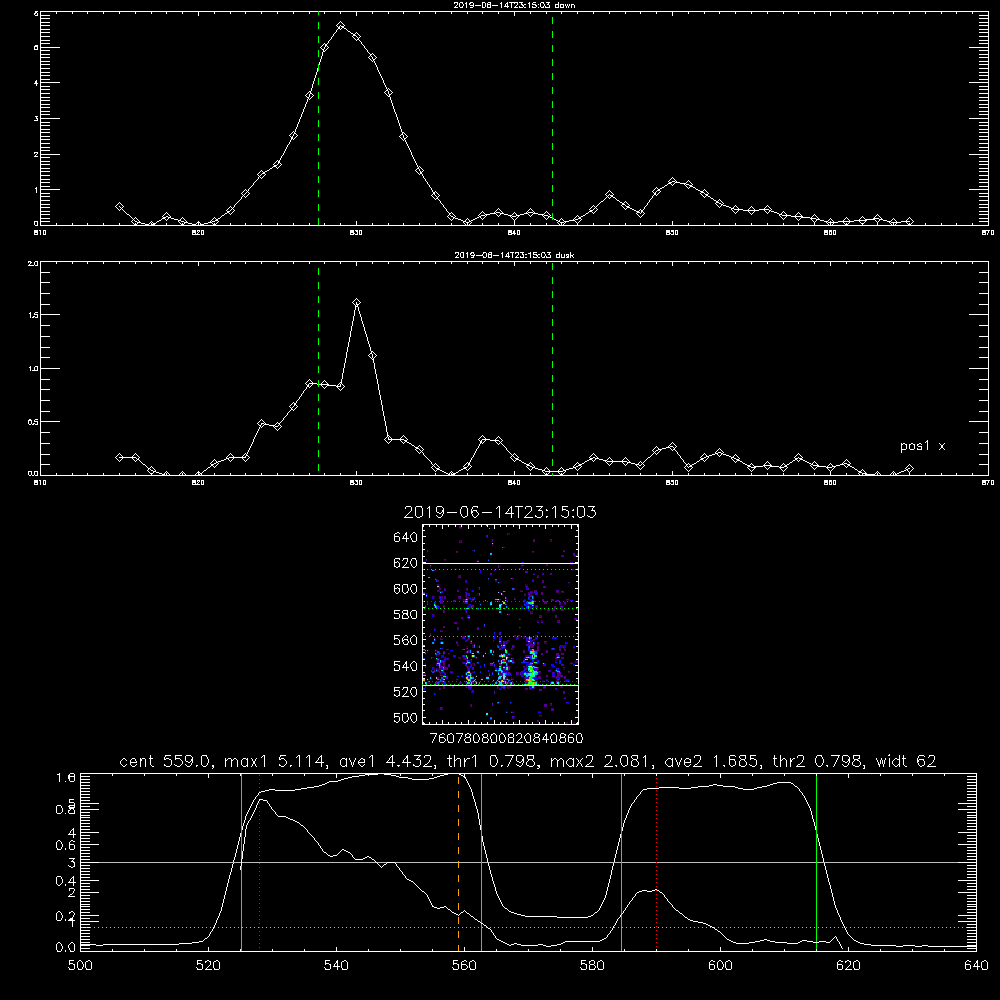Viewport: 1000px width, 1000px height.
Task: Click 'max2 2.081' in the stats line
Action: point(597,761)
